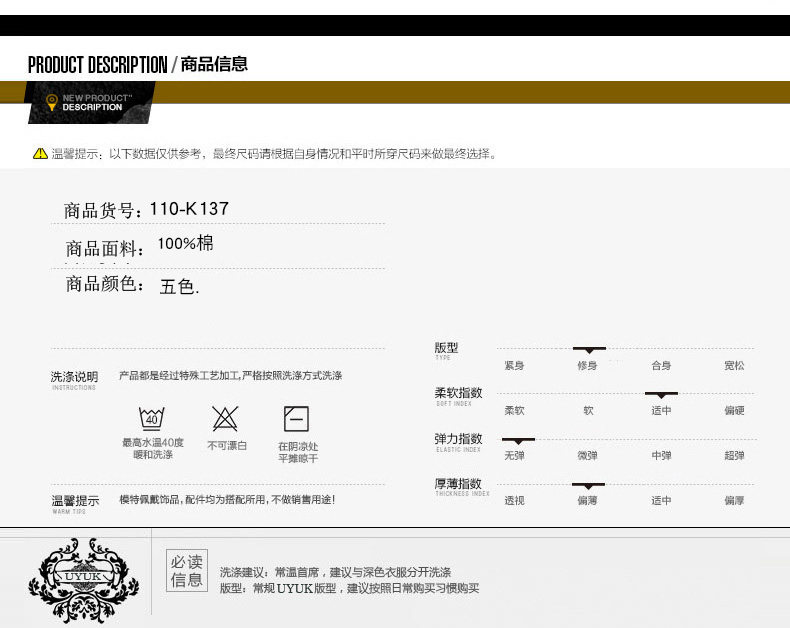Image resolution: width=790 pixels, height=628 pixels.
Task: Click the 产品都是经过特殊工艺加工 sentence
Action: (x=230, y=375)
